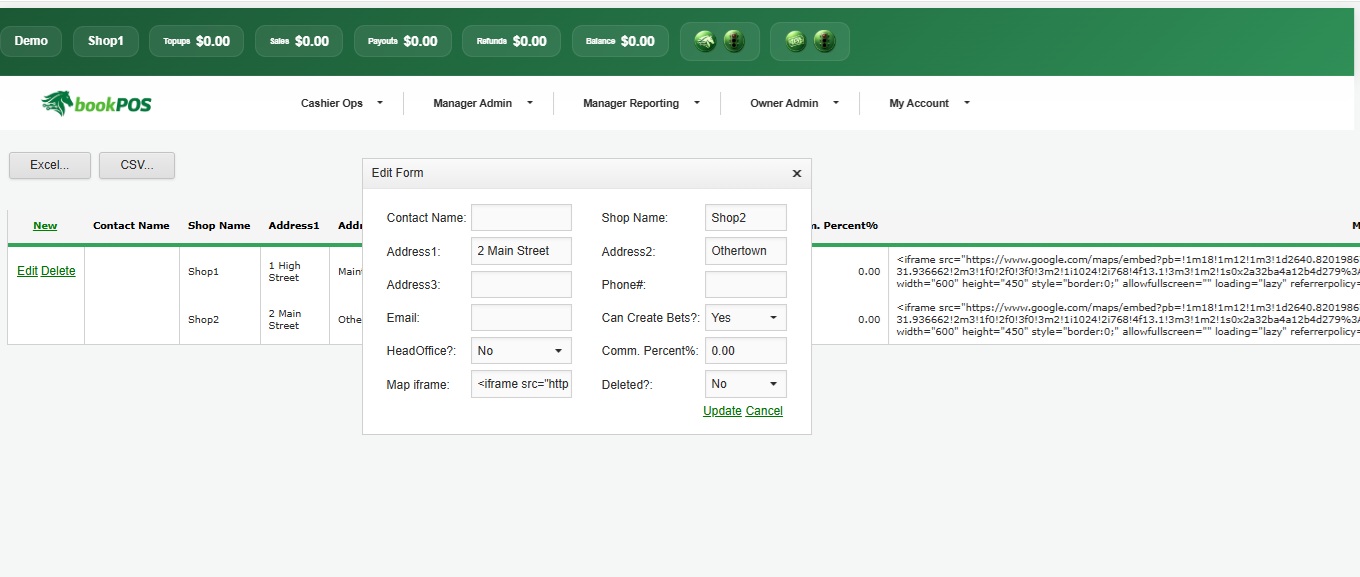
Task: Click the Phone# input field
Action: [745, 285]
